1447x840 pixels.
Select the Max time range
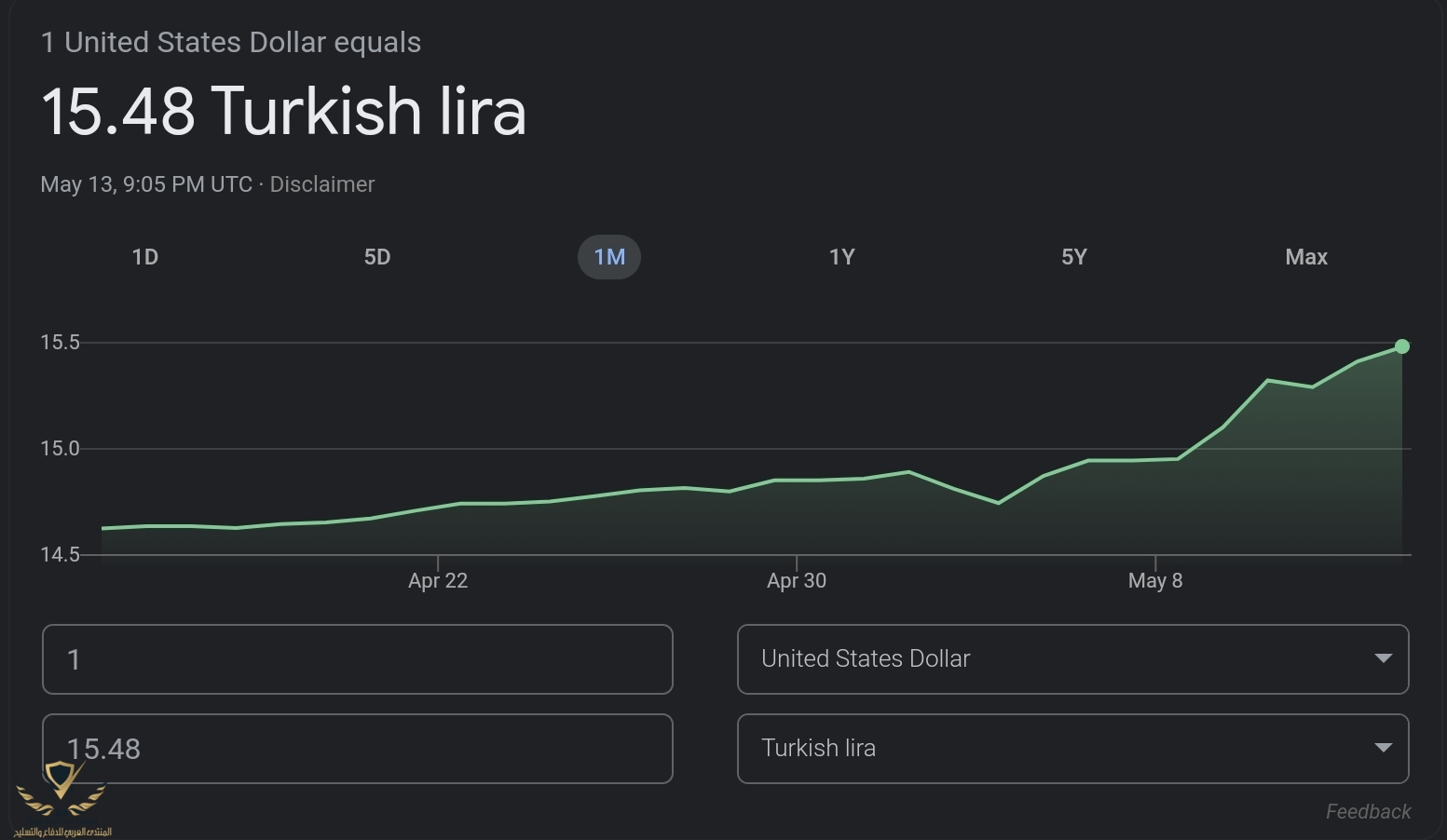[x=1305, y=257]
